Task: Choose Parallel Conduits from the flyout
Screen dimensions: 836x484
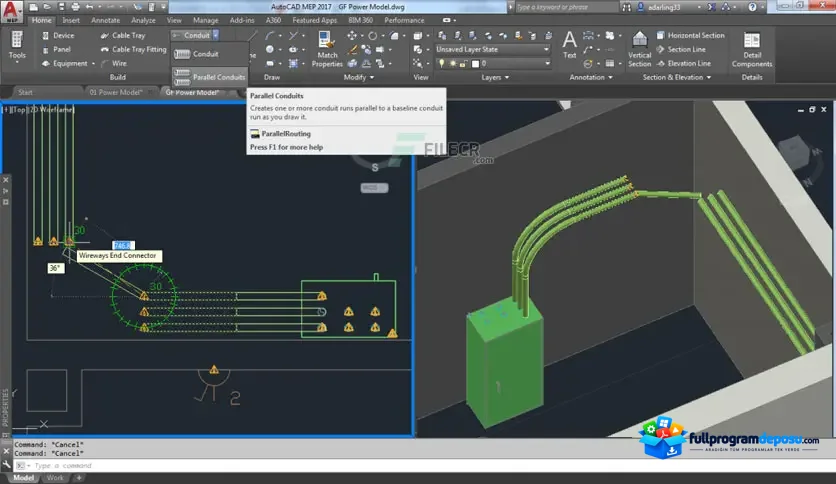Action: coord(210,77)
